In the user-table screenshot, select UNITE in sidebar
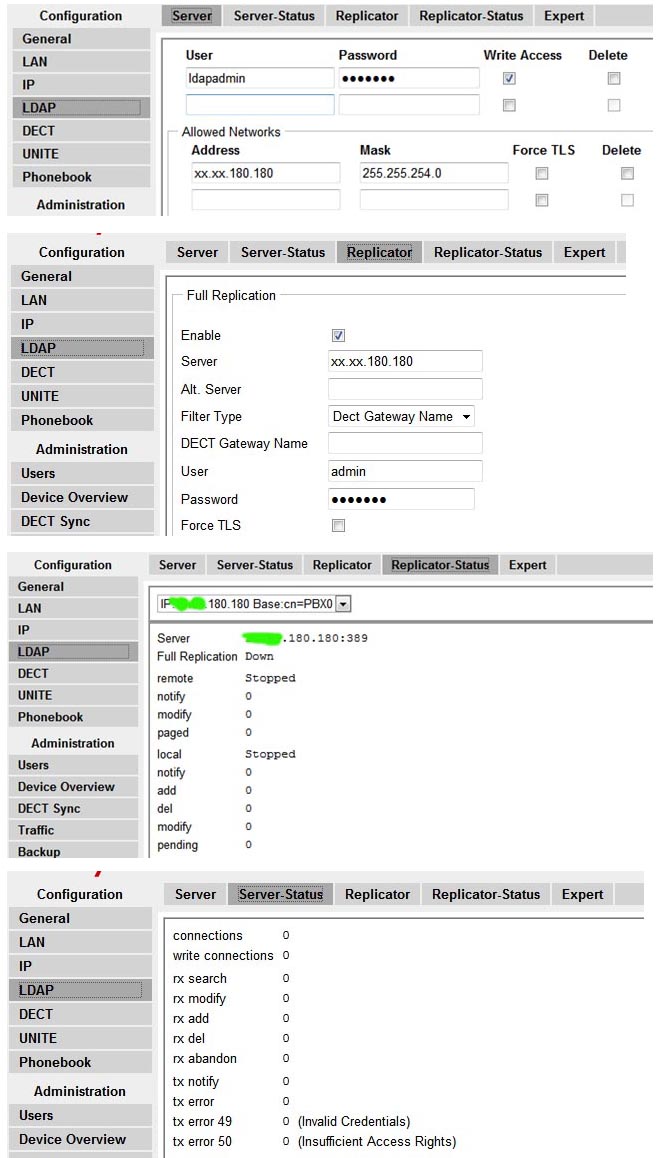Screen dimensions: 658x1158 pyautogui.click(x=81, y=154)
